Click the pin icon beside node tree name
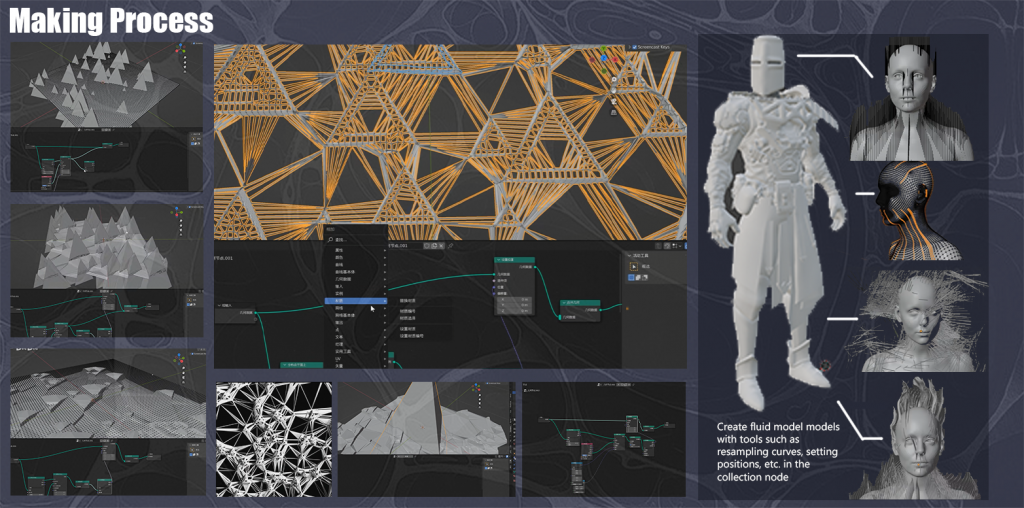The image size is (1024, 508). tap(450, 246)
